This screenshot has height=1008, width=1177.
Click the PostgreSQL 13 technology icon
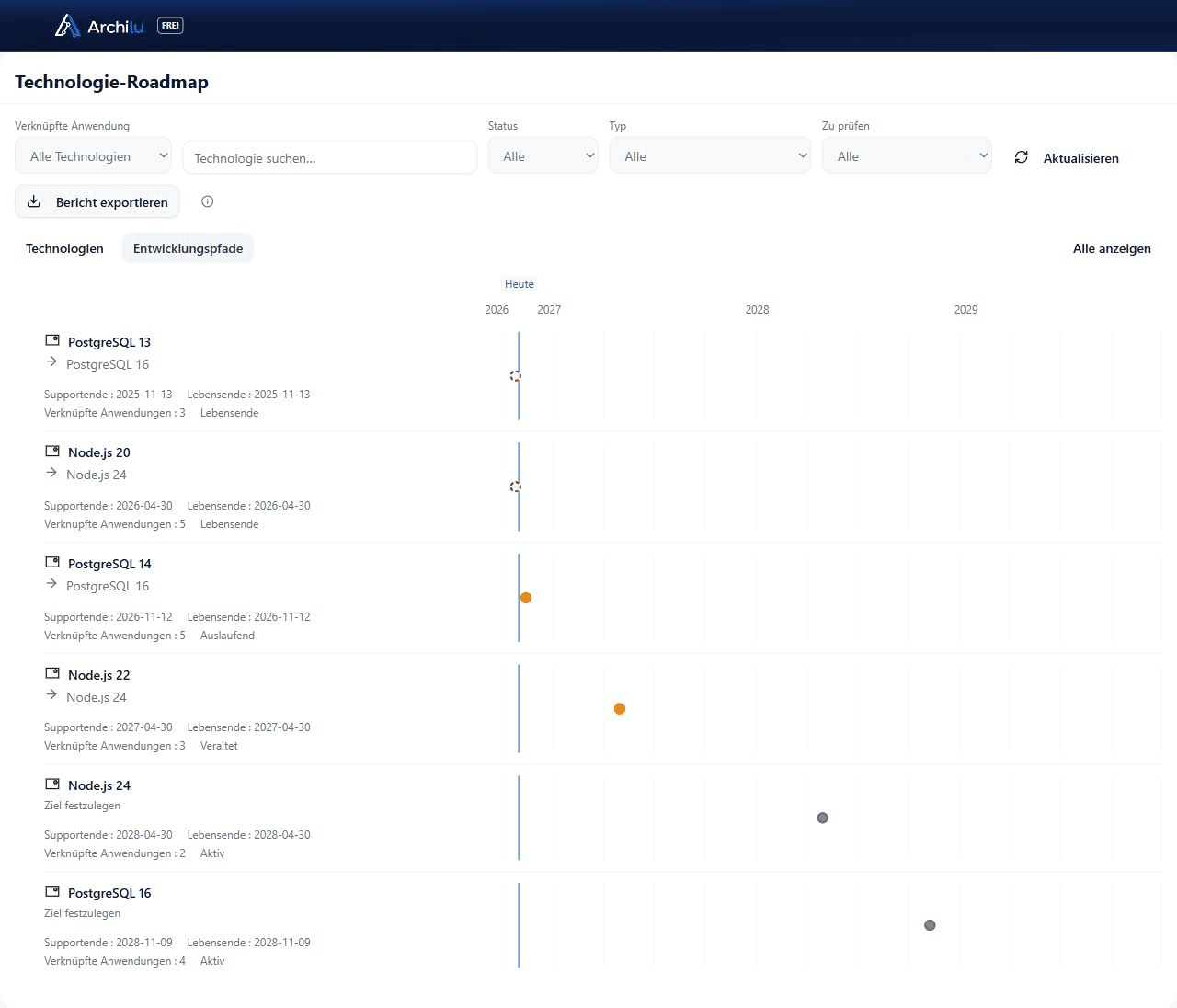click(x=52, y=340)
